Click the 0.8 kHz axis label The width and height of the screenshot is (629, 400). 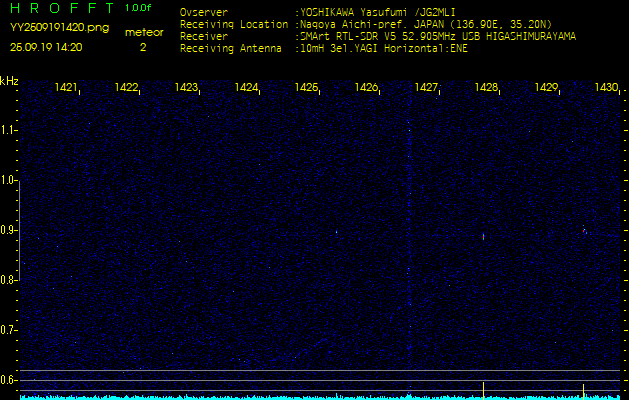[x=8, y=280]
